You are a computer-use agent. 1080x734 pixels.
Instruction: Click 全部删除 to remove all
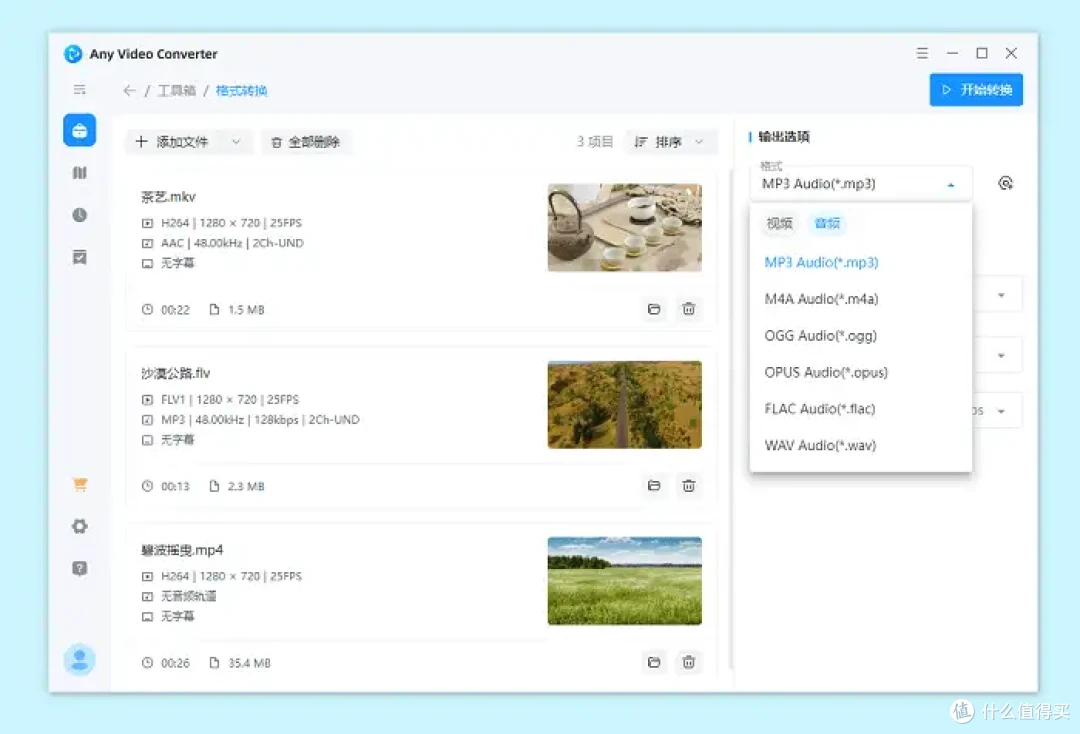pyautogui.click(x=306, y=142)
